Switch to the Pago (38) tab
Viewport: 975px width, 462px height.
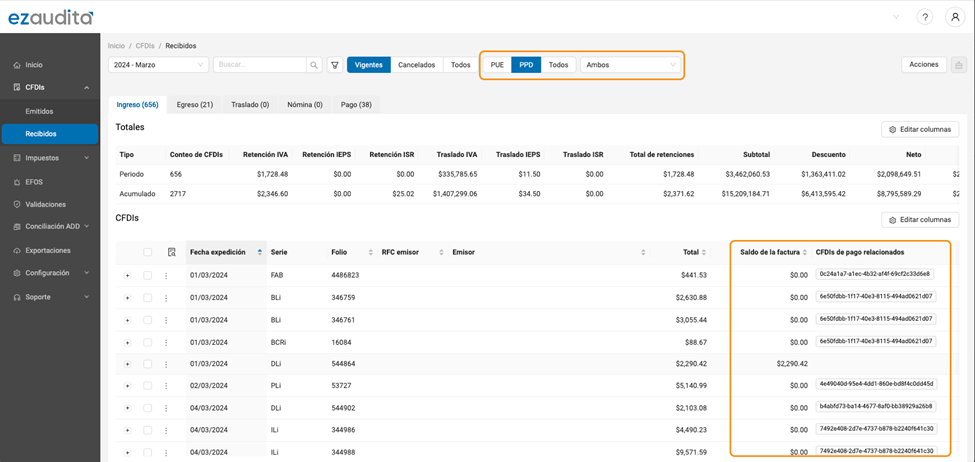pyautogui.click(x=356, y=104)
